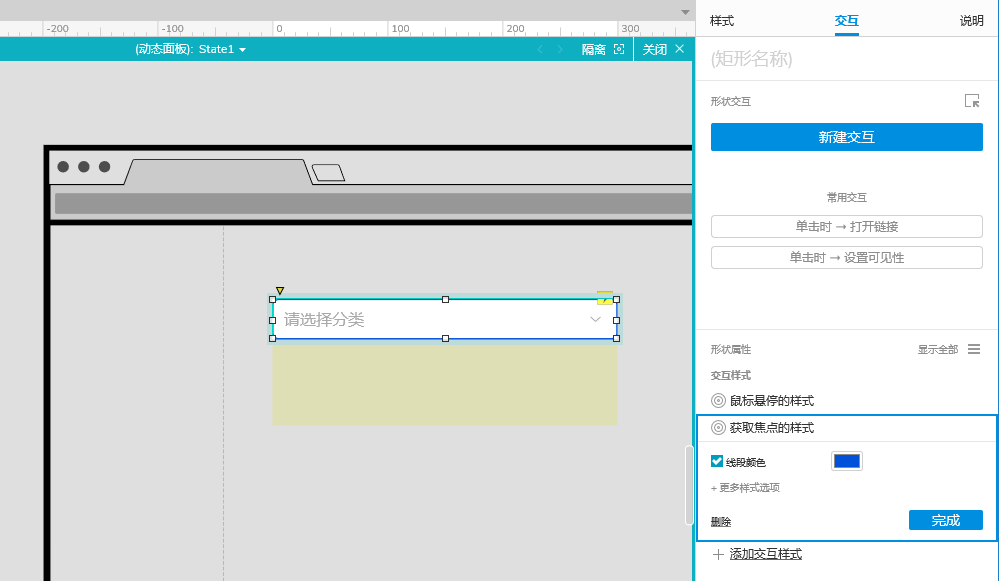Viewport: 999px width, 581px height.
Task: Click the 新建交互 button
Action: click(x=847, y=137)
